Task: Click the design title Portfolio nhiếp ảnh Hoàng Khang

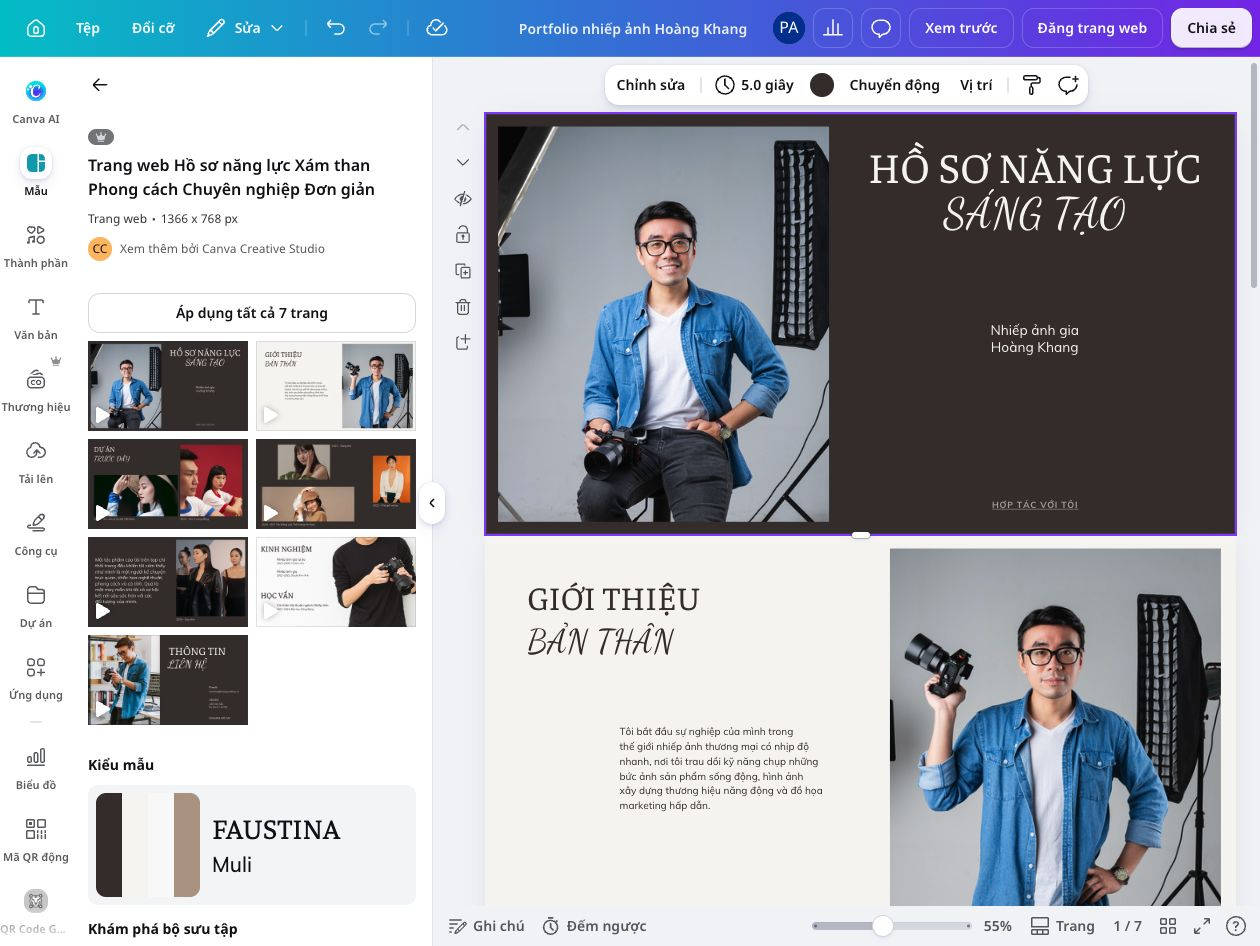Action: point(633,28)
